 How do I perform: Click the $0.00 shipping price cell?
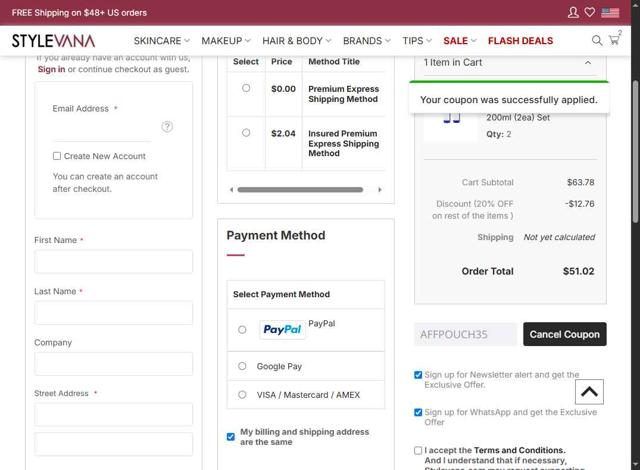pyautogui.click(x=283, y=89)
